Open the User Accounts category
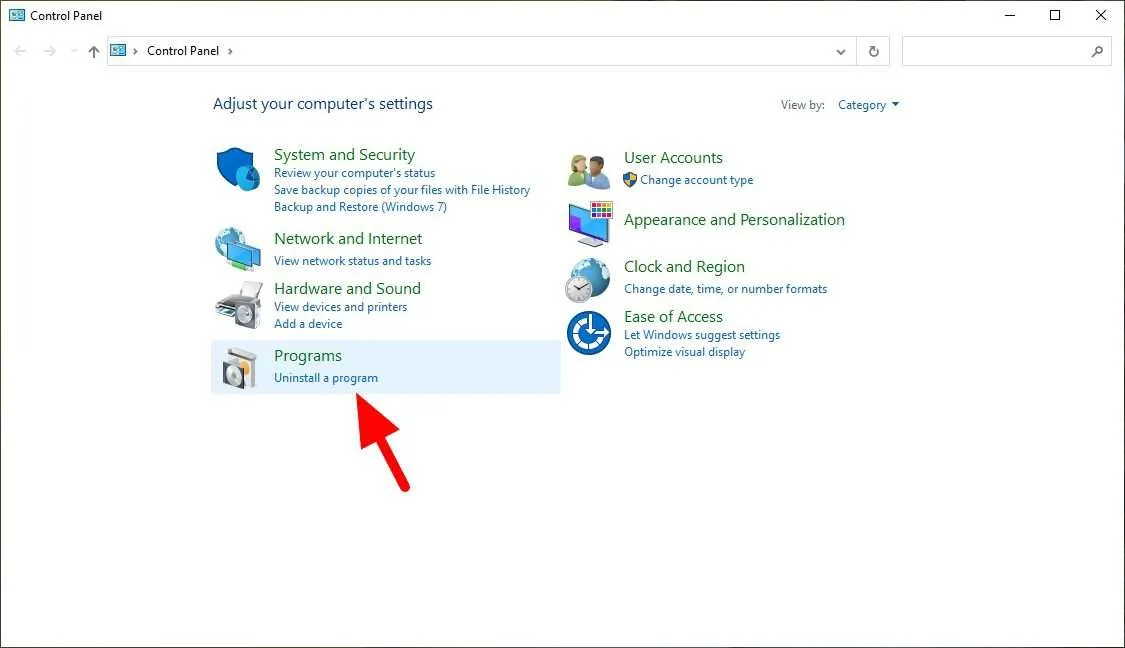The width and height of the screenshot is (1125, 648). coord(673,157)
